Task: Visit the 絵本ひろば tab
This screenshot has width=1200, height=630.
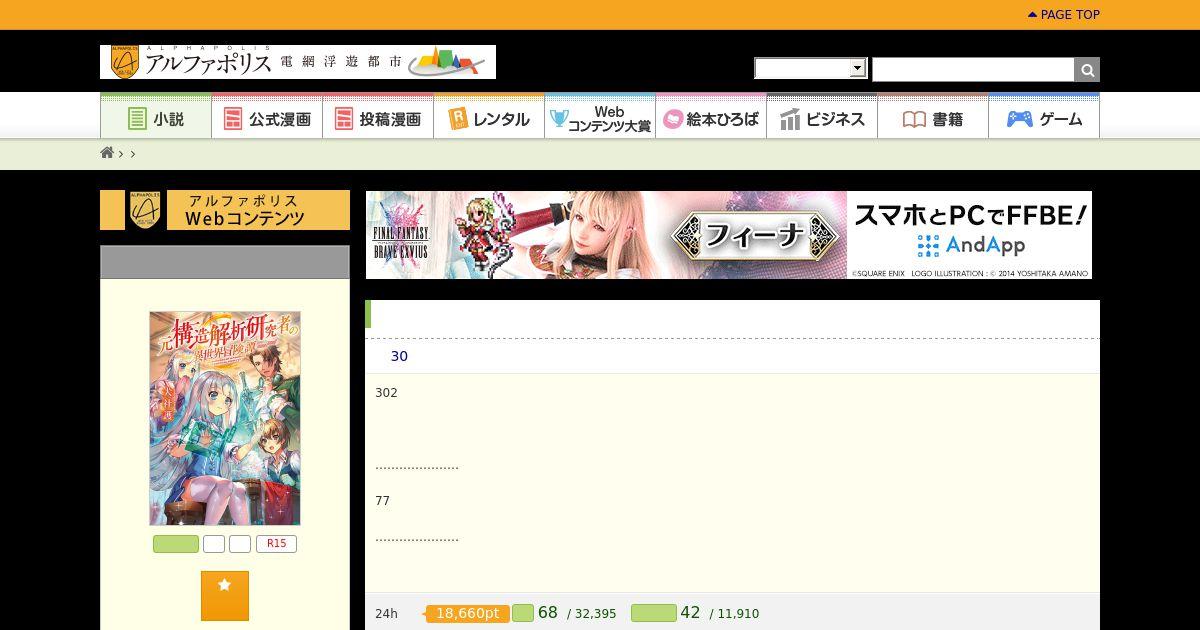Action: click(711, 118)
